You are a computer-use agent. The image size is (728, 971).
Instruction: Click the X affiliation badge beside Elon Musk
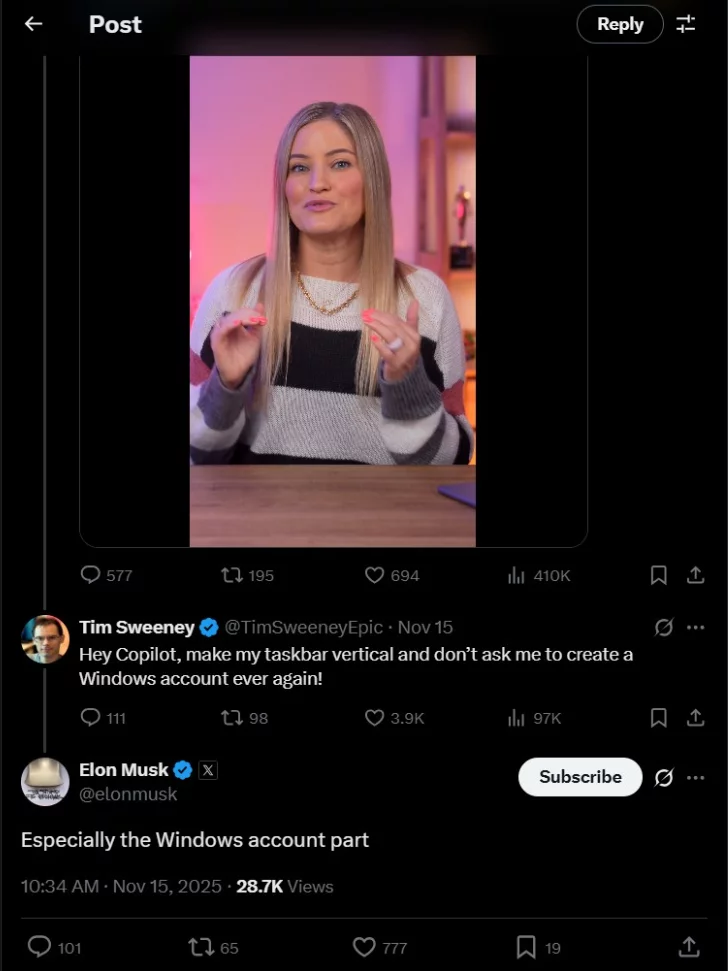tap(207, 770)
